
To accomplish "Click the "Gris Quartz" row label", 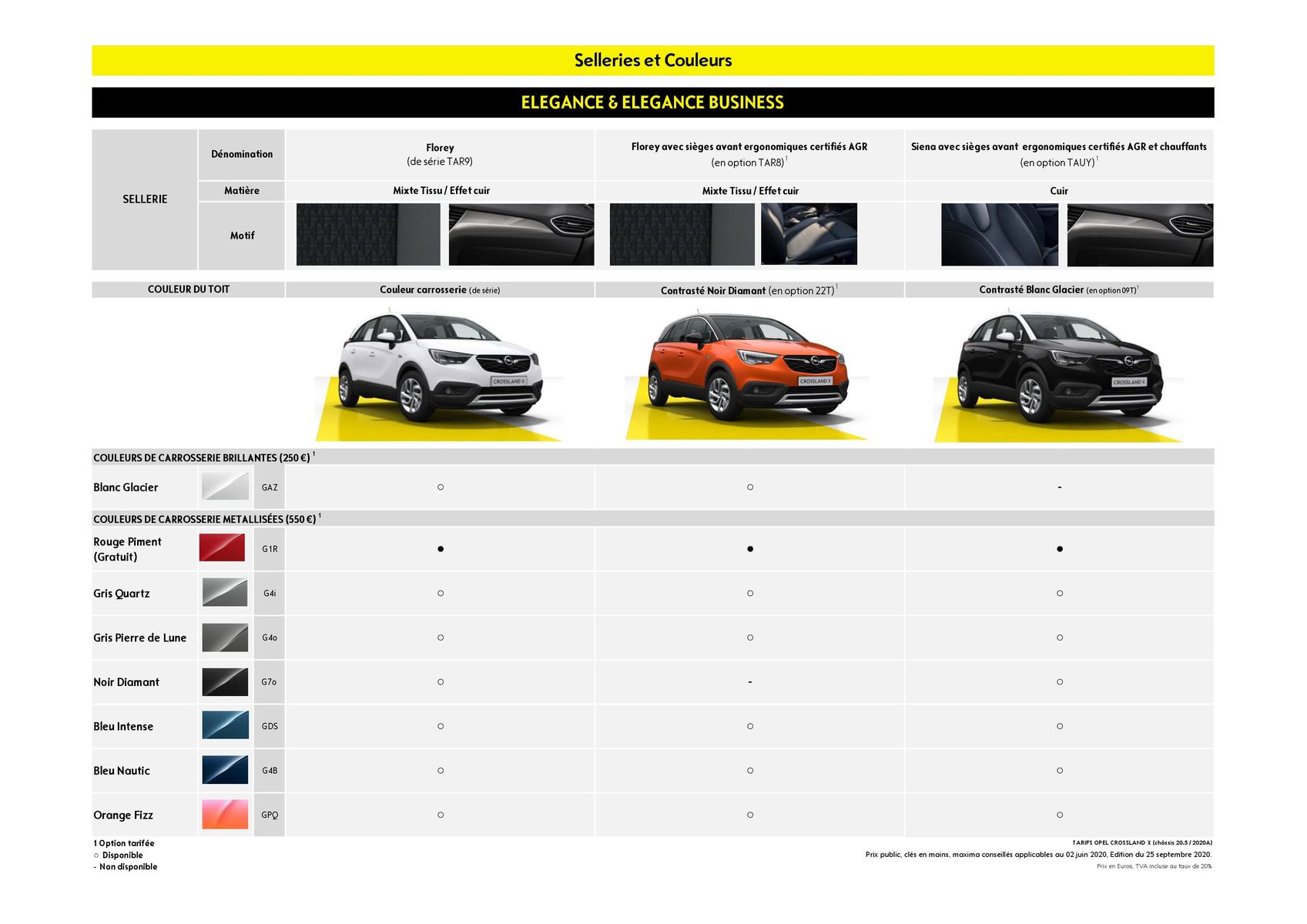I will click(x=122, y=594).
